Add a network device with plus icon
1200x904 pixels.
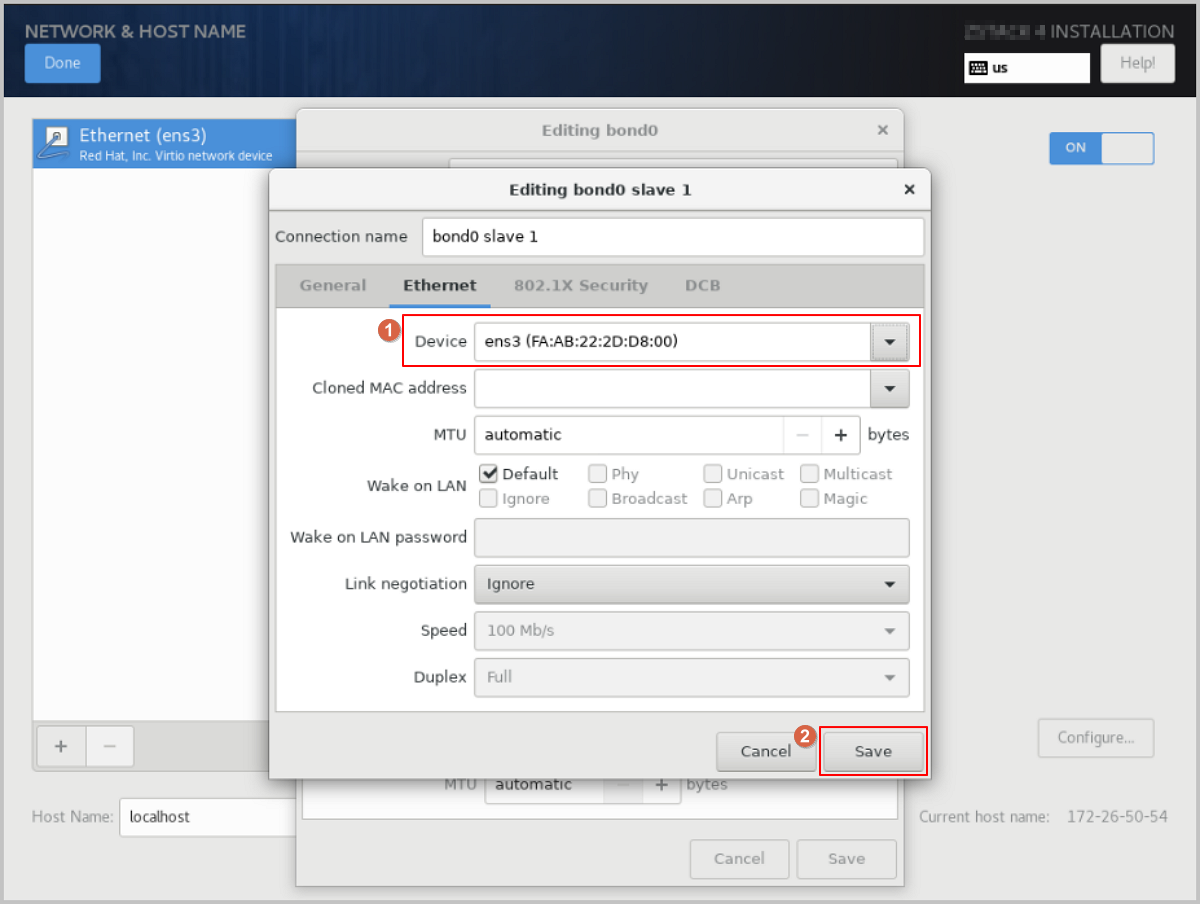click(x=61, y=746)
